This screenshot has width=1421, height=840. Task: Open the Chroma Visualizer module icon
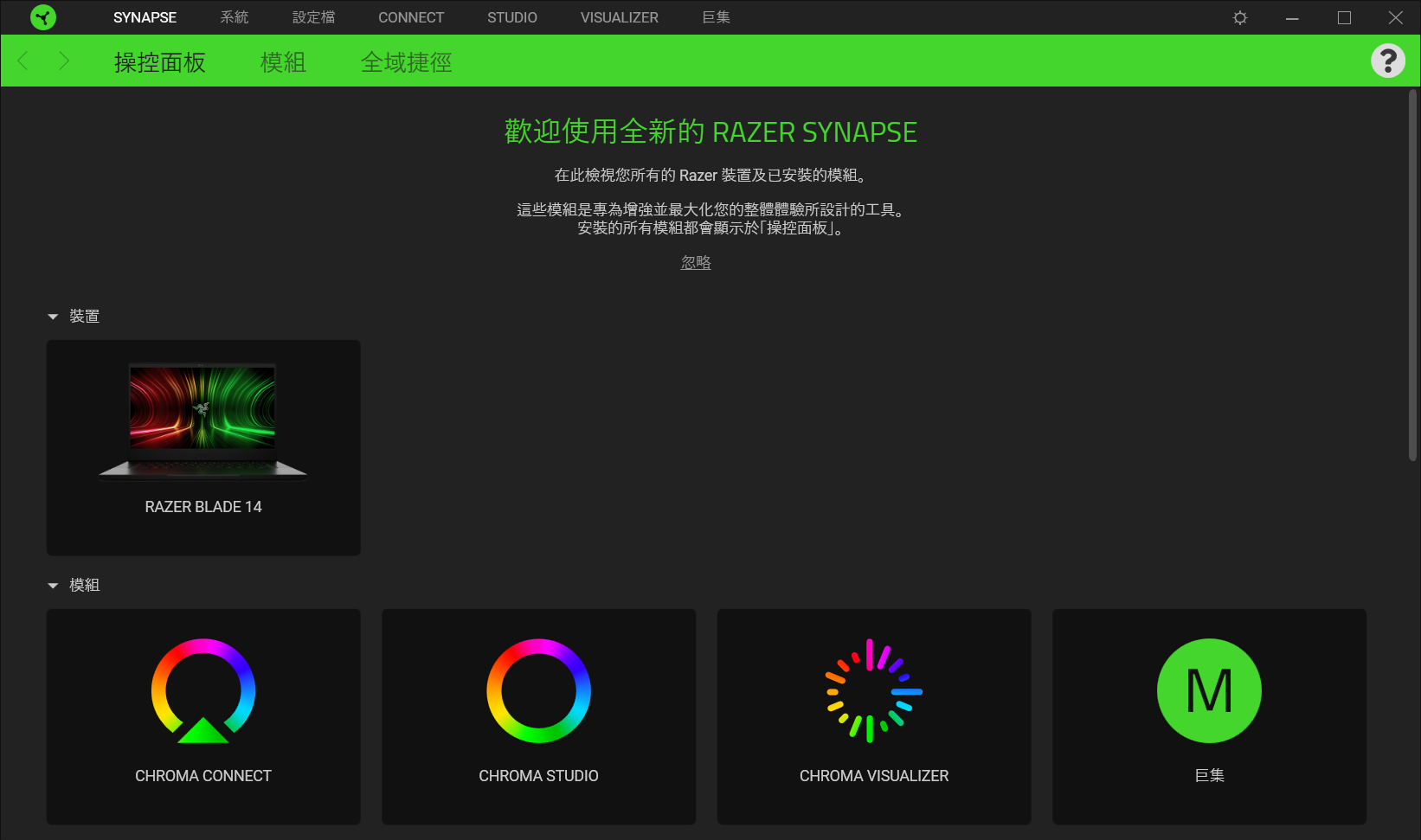point(873,691)
